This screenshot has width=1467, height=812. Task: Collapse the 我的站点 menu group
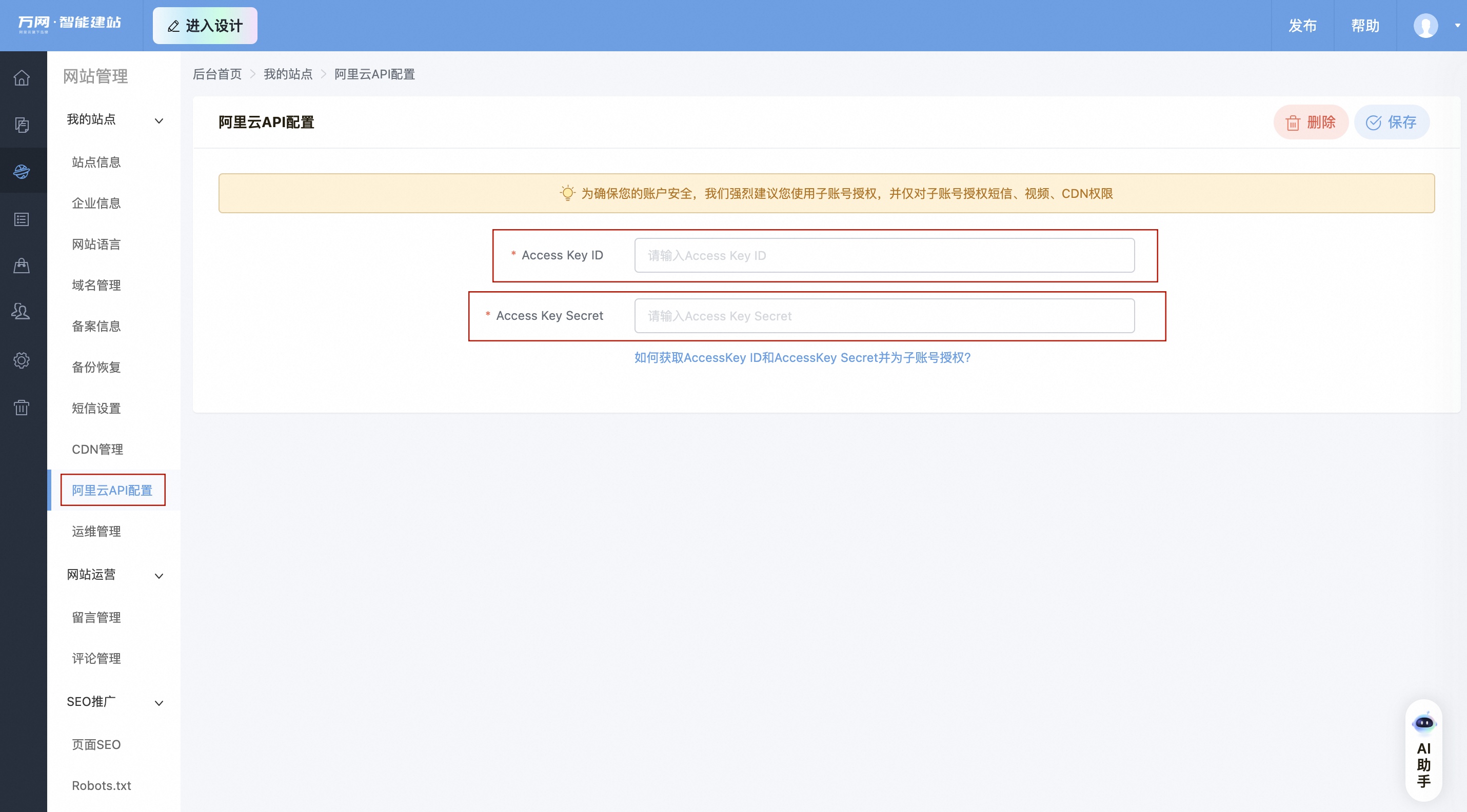(x=159, y=120)
